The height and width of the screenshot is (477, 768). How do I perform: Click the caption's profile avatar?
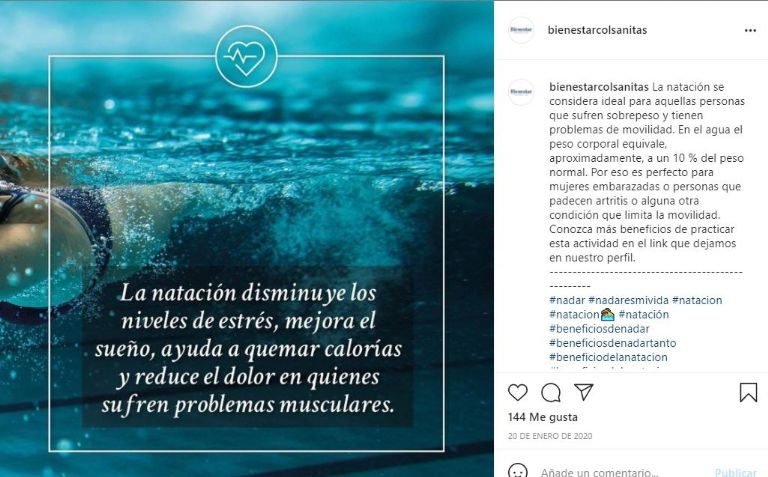[x=521, y=92]
